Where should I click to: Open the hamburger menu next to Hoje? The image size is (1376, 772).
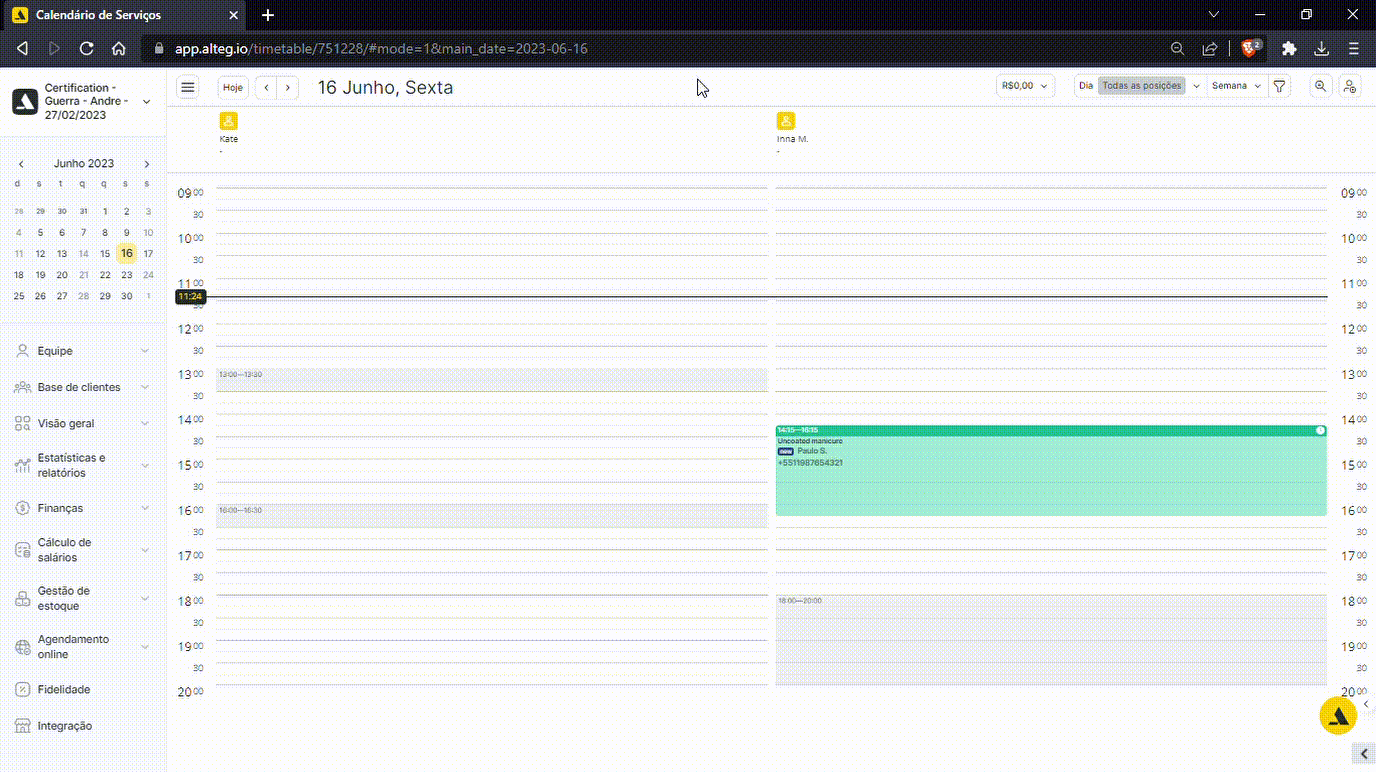coord(187,87)
